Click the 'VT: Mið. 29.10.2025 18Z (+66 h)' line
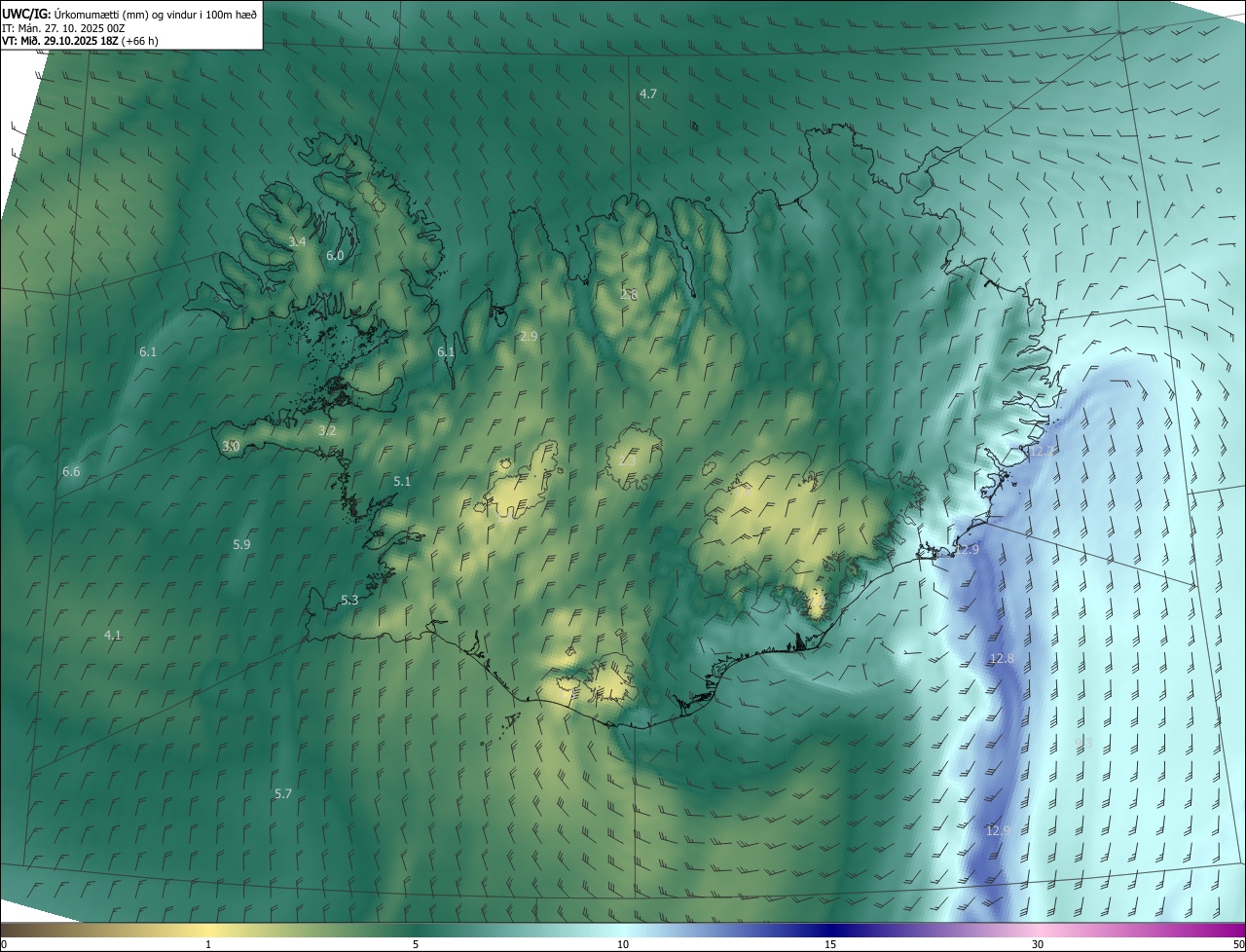The height and width of the screenshot is (952, 1246). point(80,41)
